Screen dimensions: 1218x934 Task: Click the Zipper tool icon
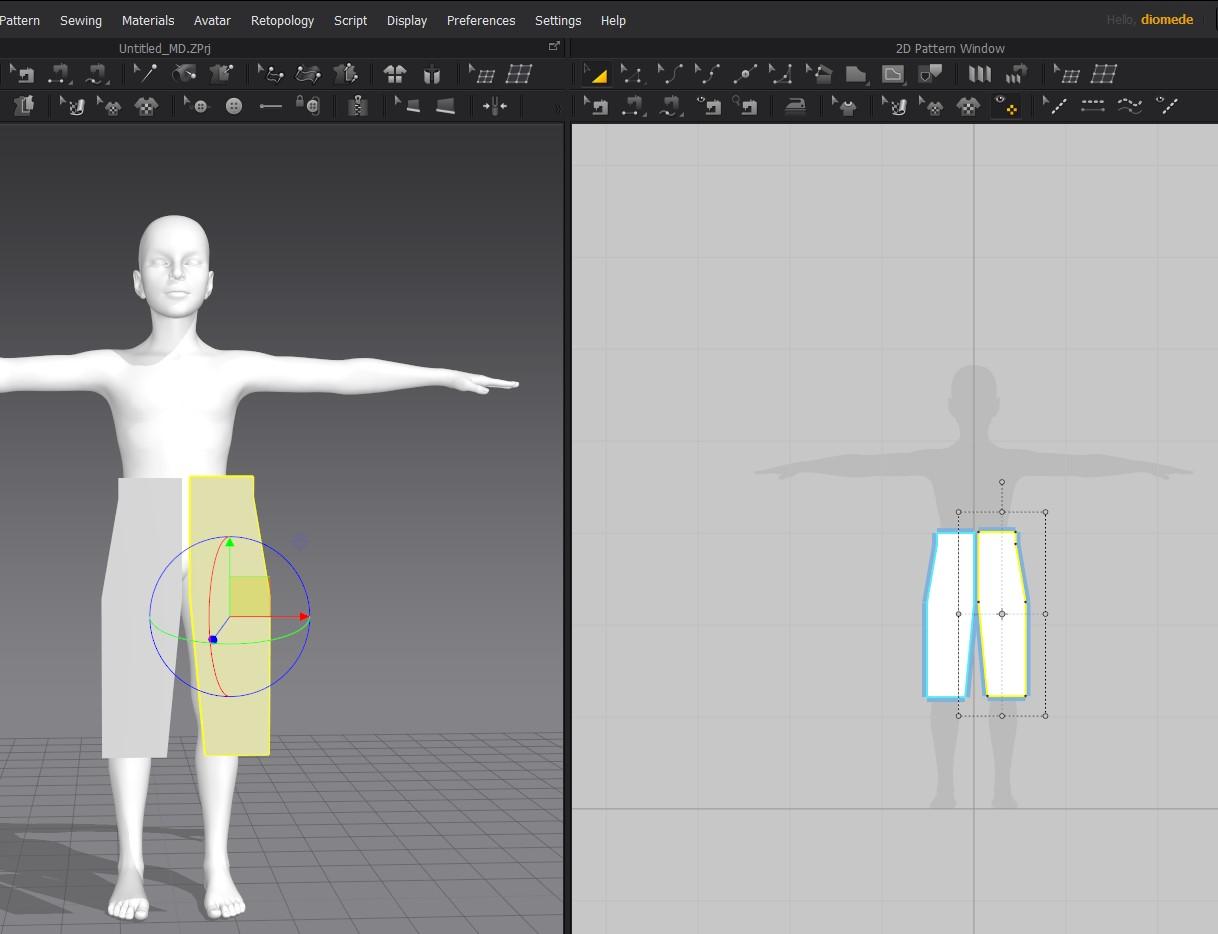coord(358,106)
